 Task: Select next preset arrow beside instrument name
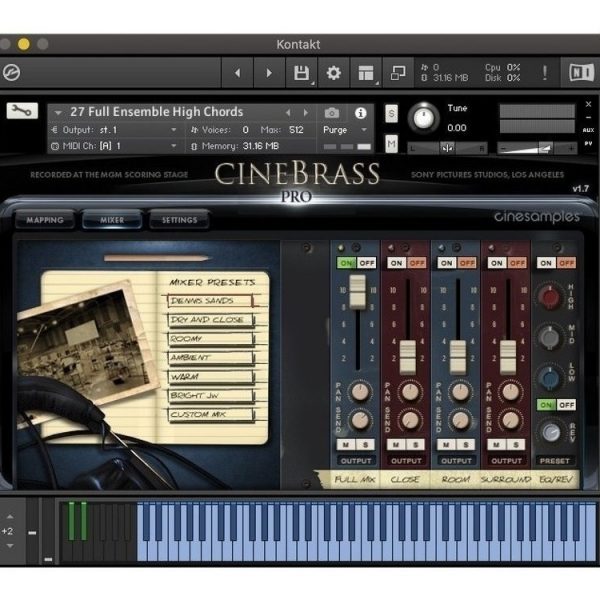pyautogui.click(x=305, y=112)
